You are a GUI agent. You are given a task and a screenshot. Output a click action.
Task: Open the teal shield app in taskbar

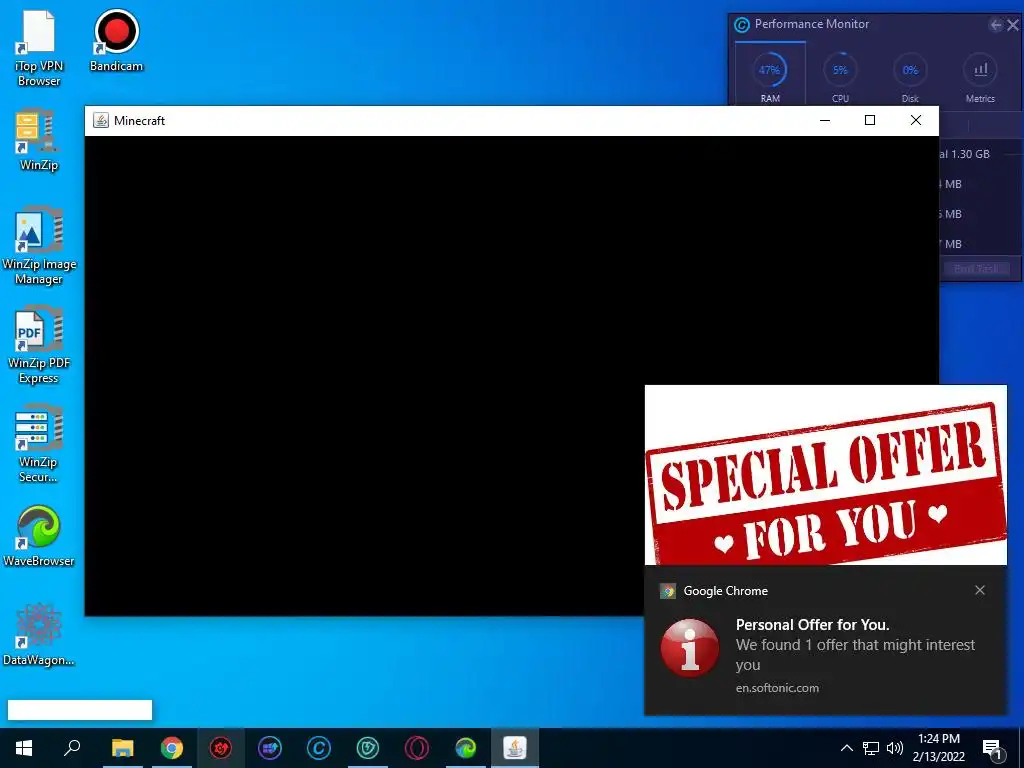point(368,748)
